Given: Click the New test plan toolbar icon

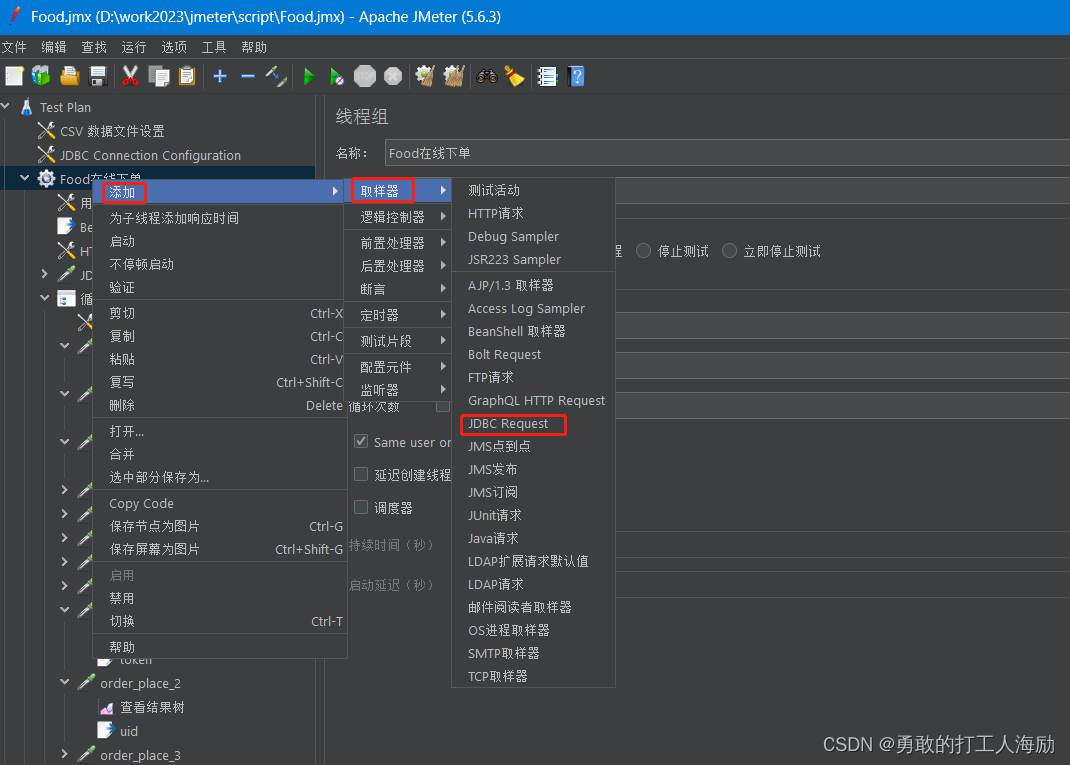Looking at the screenshot, I should (x=14, y=76).
